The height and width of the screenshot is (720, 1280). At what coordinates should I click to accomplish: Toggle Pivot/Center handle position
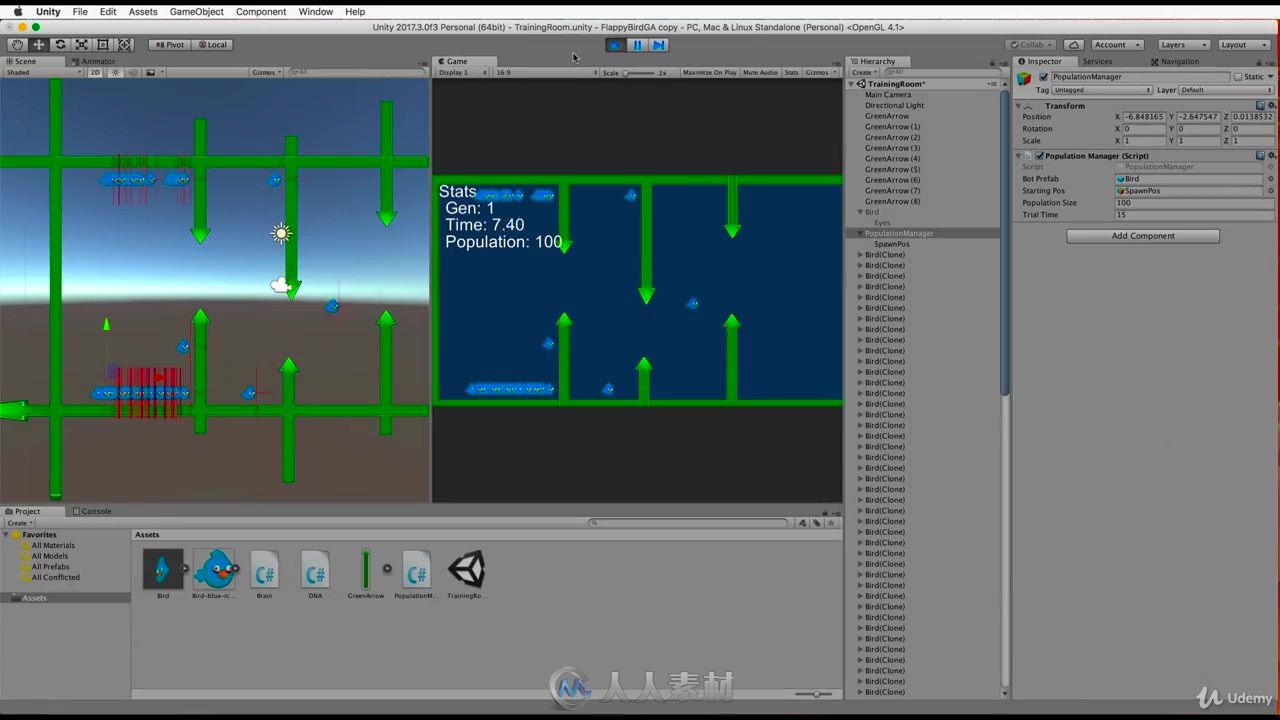click(x=169, y=45)
